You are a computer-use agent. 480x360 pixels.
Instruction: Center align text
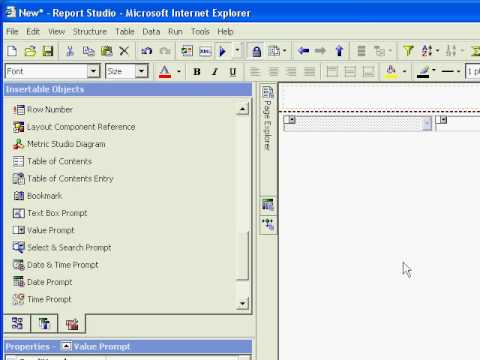tap(273, 71)
